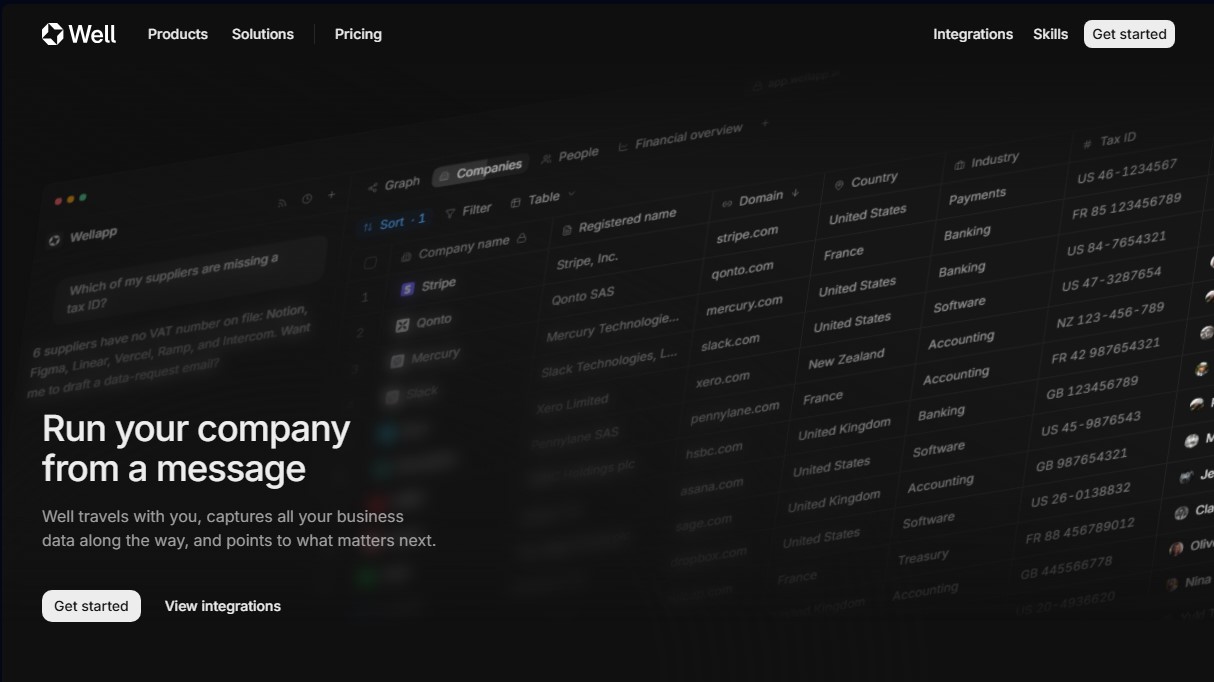The image size is (1214, 682).
Task: Click the Sort arrows icon
Action: 368,227
